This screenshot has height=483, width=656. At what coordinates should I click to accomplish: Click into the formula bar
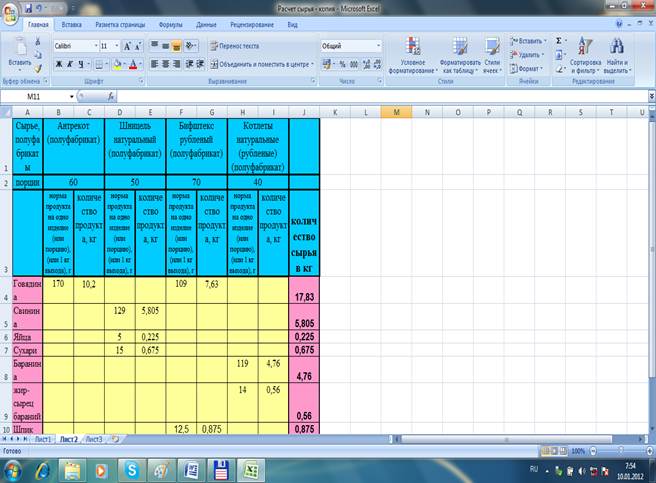[x=382, y=97]
